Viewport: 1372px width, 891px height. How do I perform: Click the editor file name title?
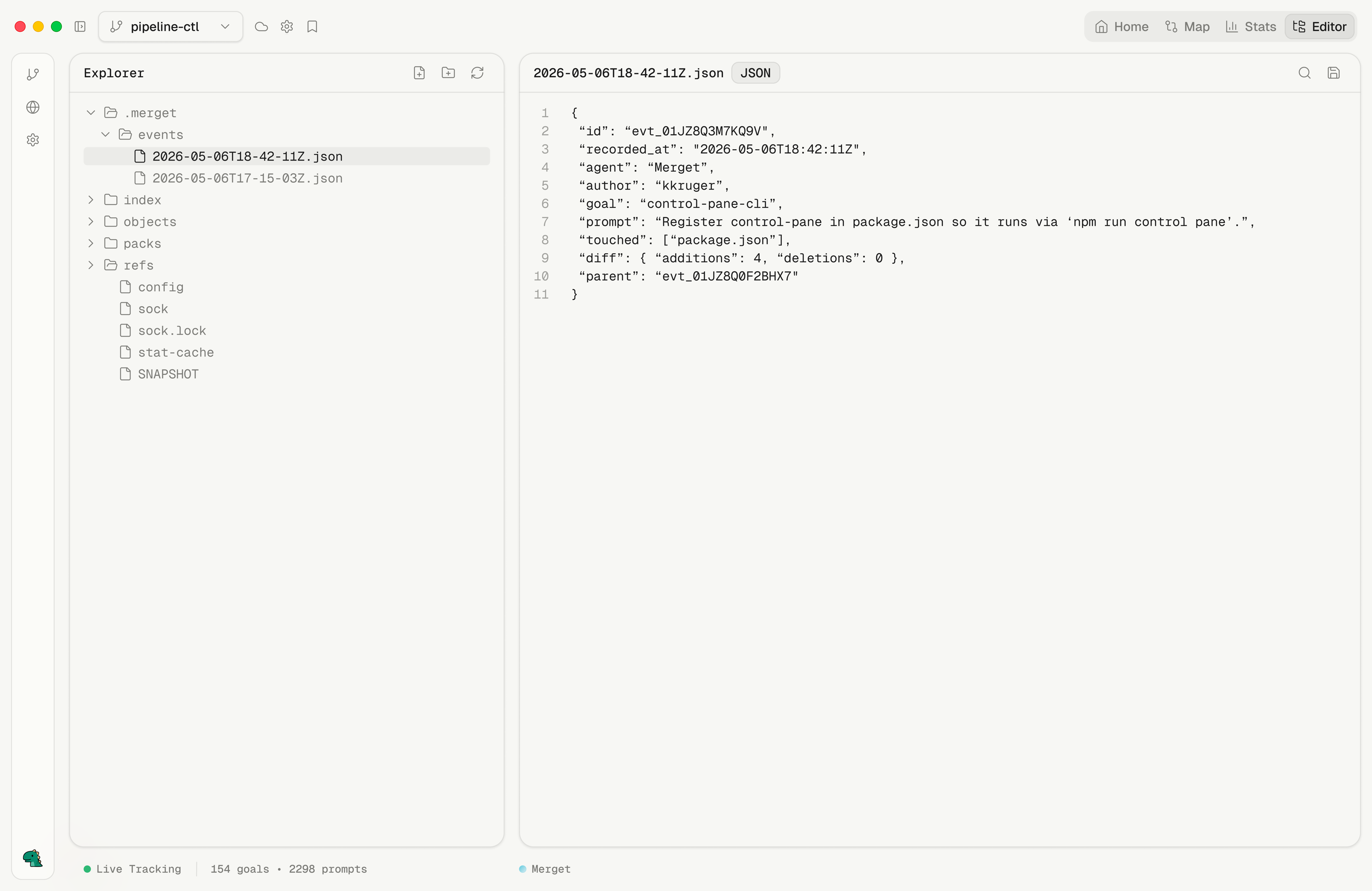628,73
